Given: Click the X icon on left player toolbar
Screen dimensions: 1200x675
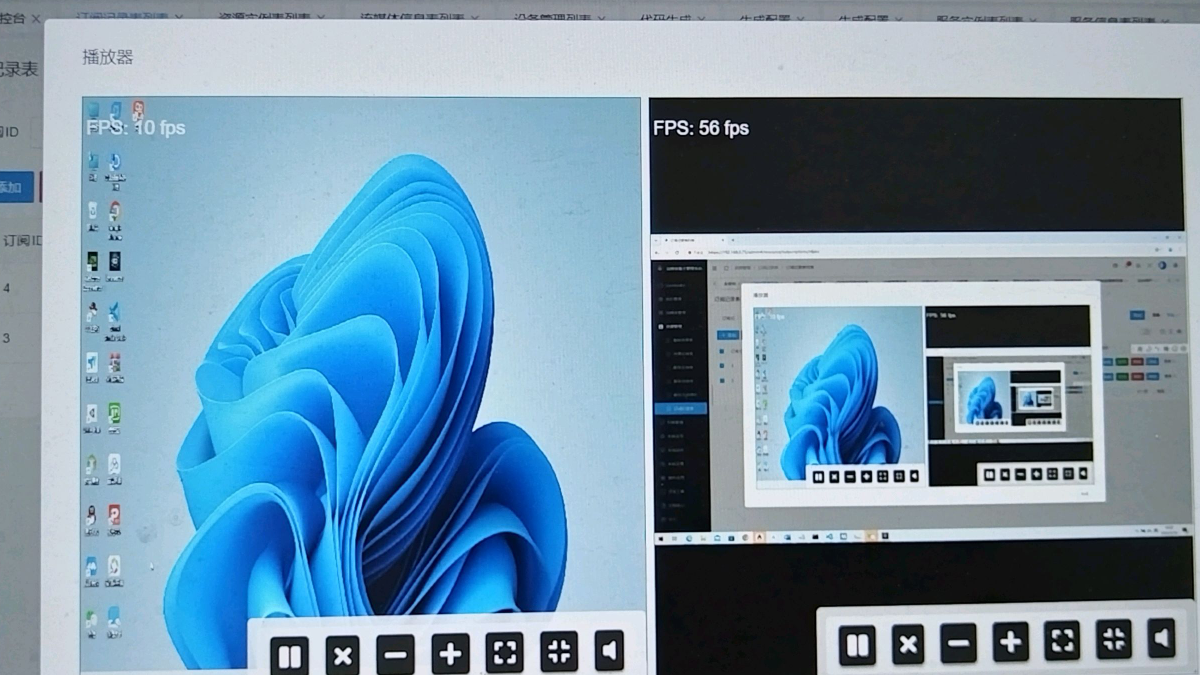Looking at the screenshot, I should pos(343,656).
